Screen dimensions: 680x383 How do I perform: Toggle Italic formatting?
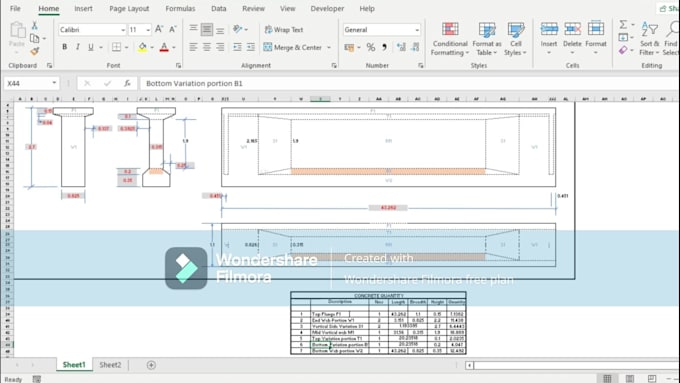[78, 47]
